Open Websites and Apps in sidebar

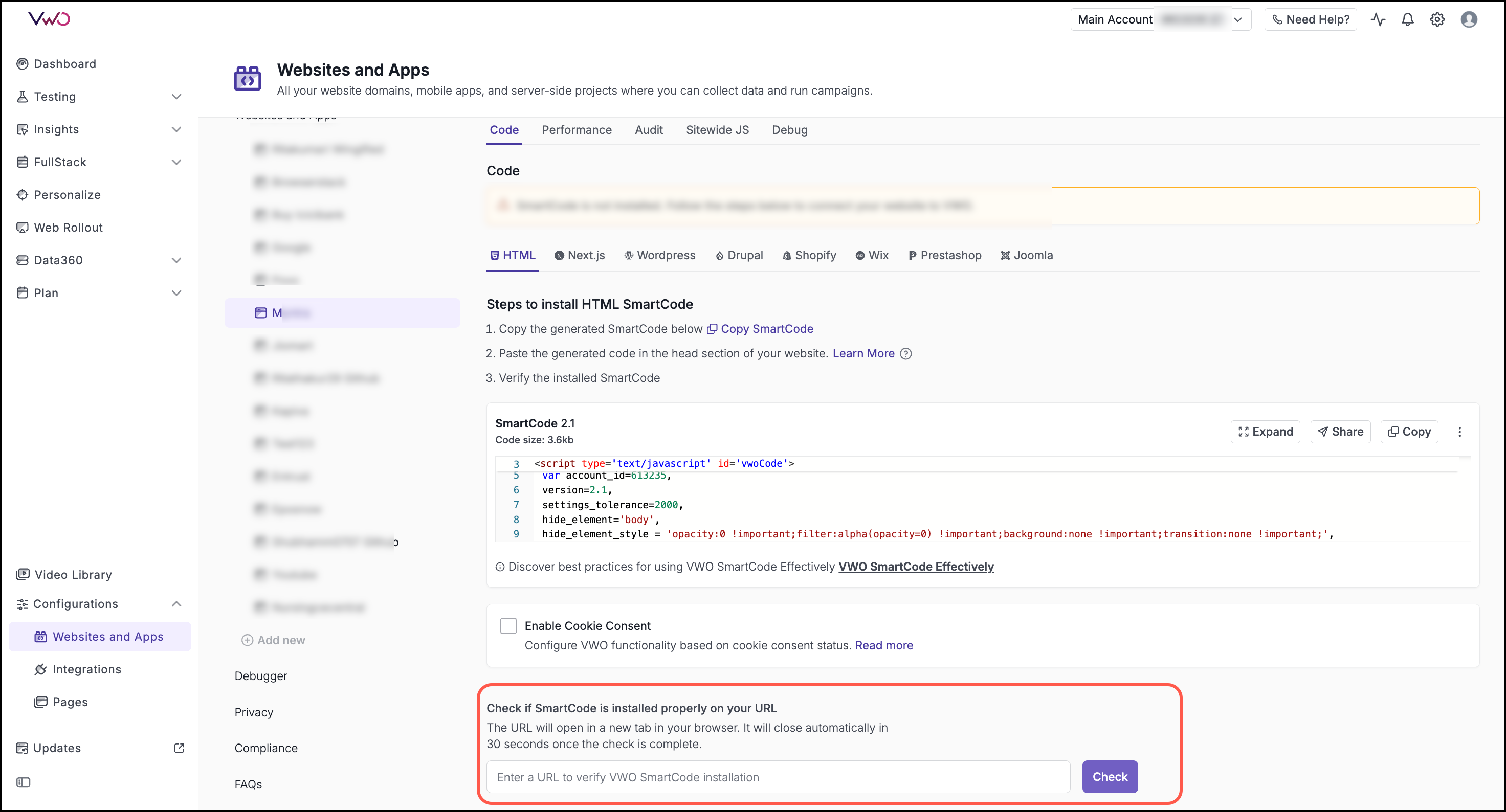100,636
